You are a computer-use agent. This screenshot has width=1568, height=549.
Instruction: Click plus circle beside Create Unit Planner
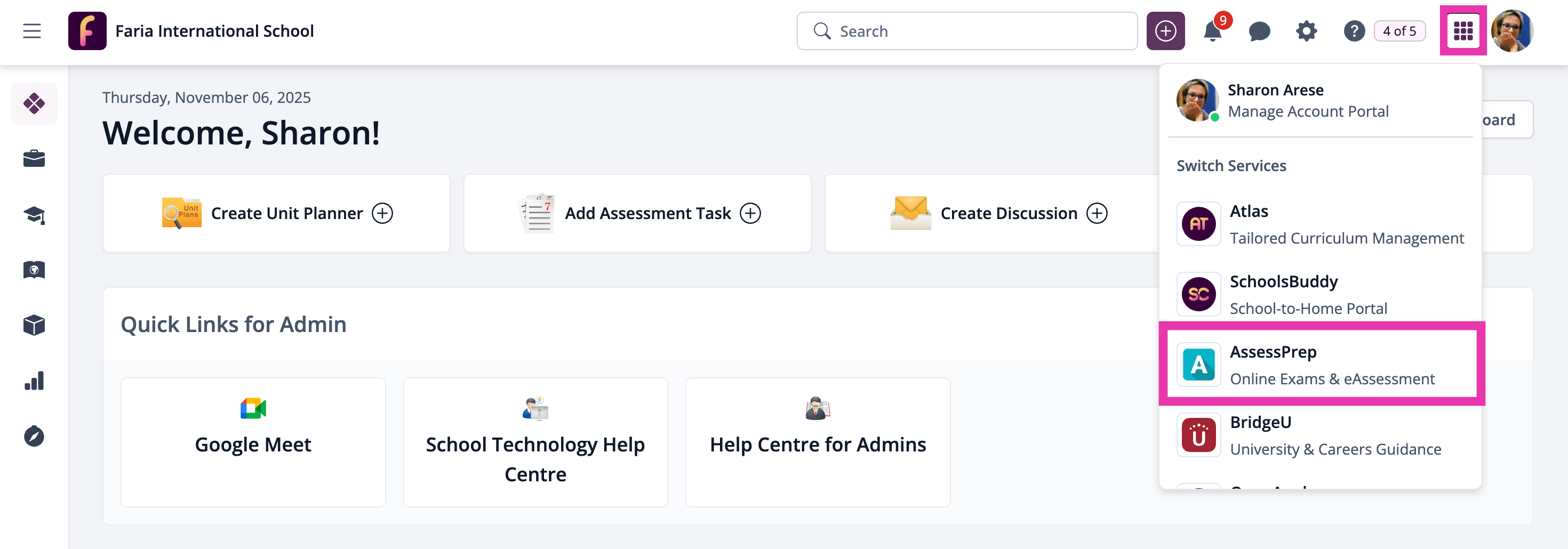coord(382,213)
